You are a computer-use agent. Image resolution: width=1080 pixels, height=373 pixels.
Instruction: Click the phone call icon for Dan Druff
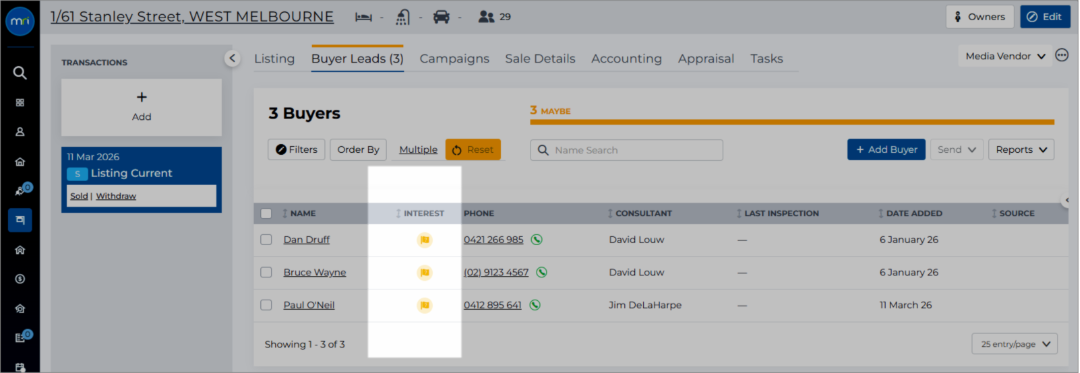(x=537, y=239)
